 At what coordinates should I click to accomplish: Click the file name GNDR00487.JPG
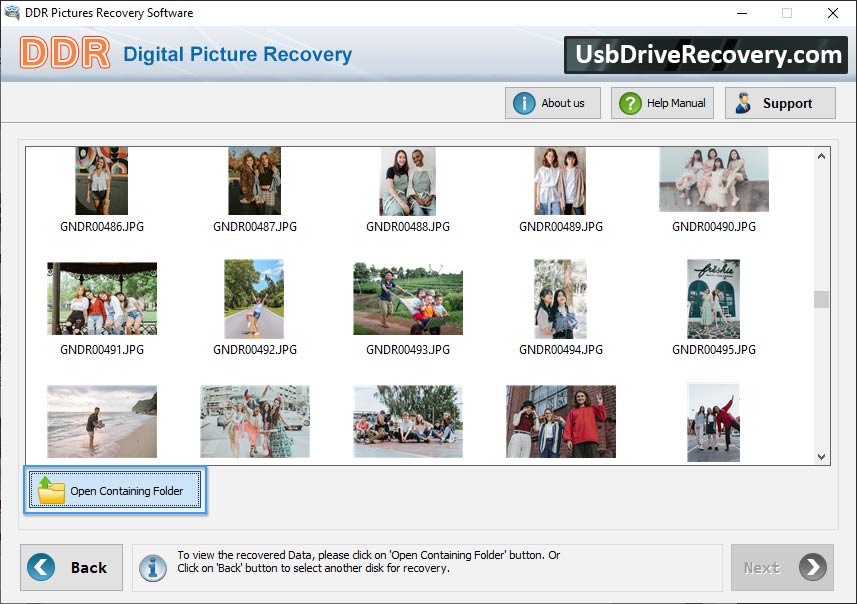(255, 227)
